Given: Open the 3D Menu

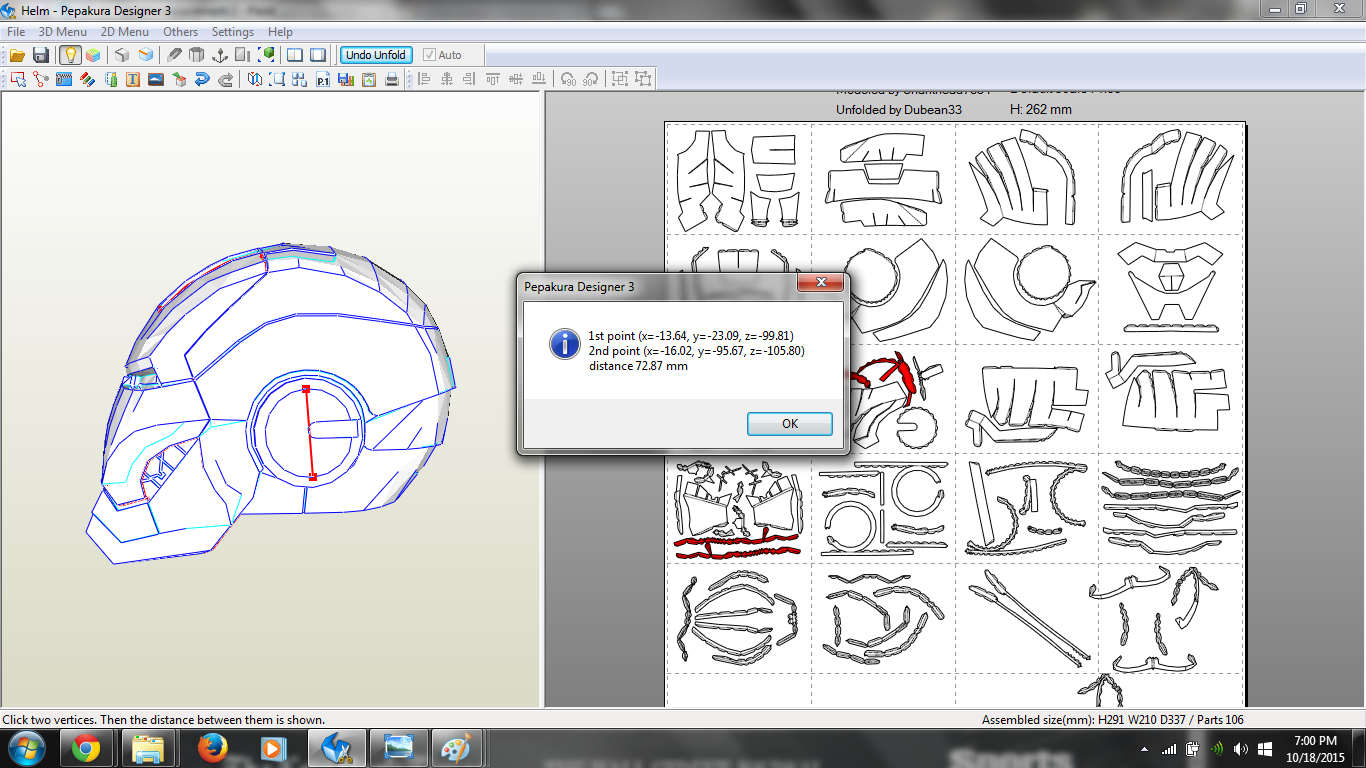Looking at the screenshot, I should point(63,32).
